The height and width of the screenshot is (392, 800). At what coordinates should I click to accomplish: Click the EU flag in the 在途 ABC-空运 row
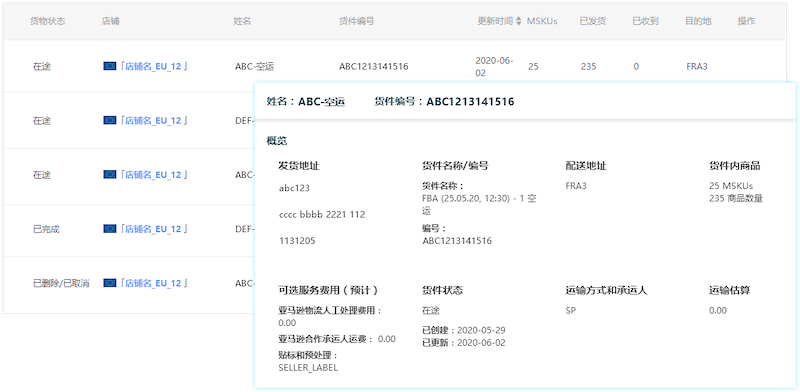[109, 66]
